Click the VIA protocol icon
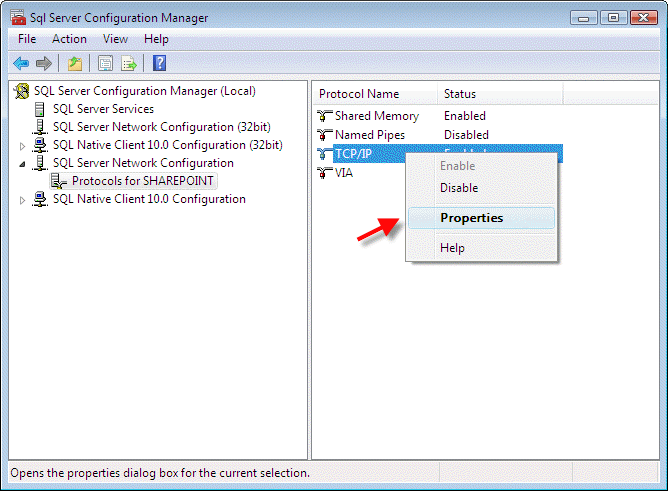This screenshot has width=668, height=491. (x=325, y=173)
